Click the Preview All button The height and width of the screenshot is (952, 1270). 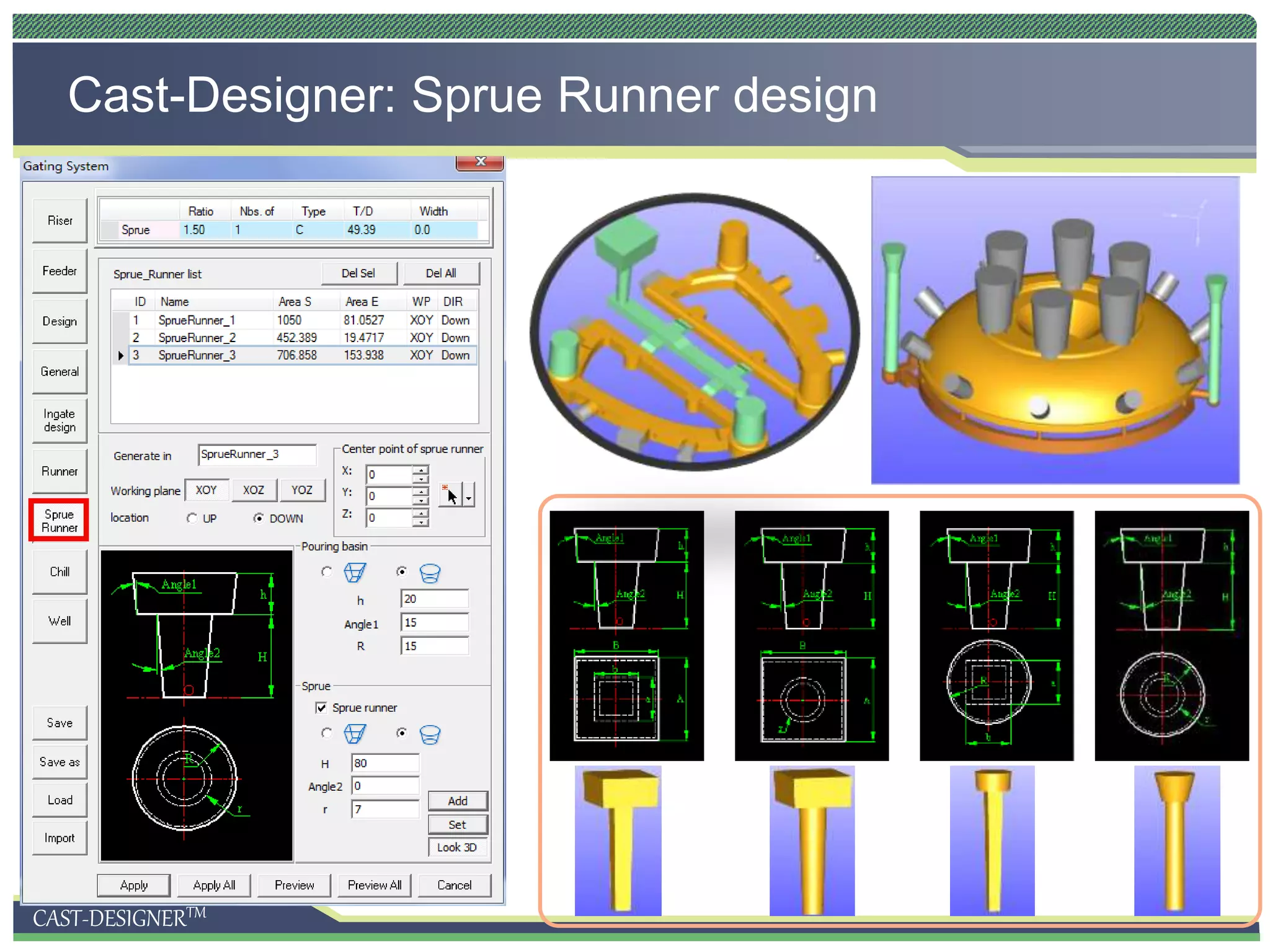(x=375, y=885)
